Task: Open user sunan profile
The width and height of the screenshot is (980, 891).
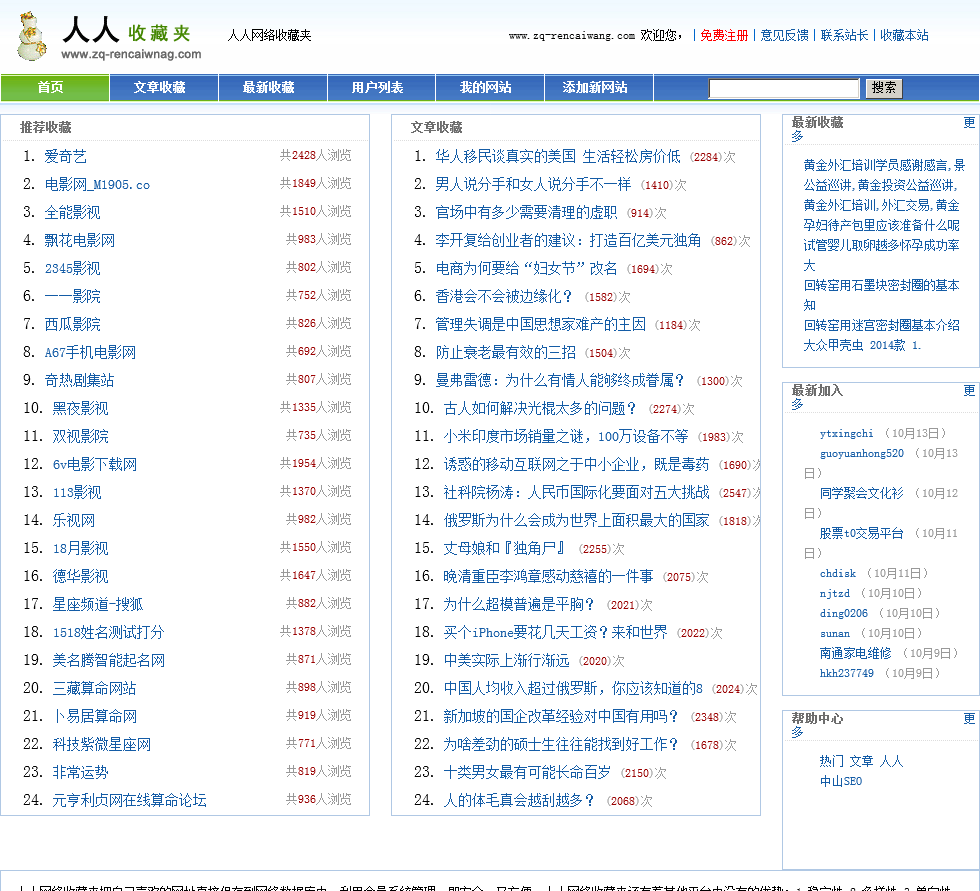Action: pyautogui.click(x=834, y=634)
